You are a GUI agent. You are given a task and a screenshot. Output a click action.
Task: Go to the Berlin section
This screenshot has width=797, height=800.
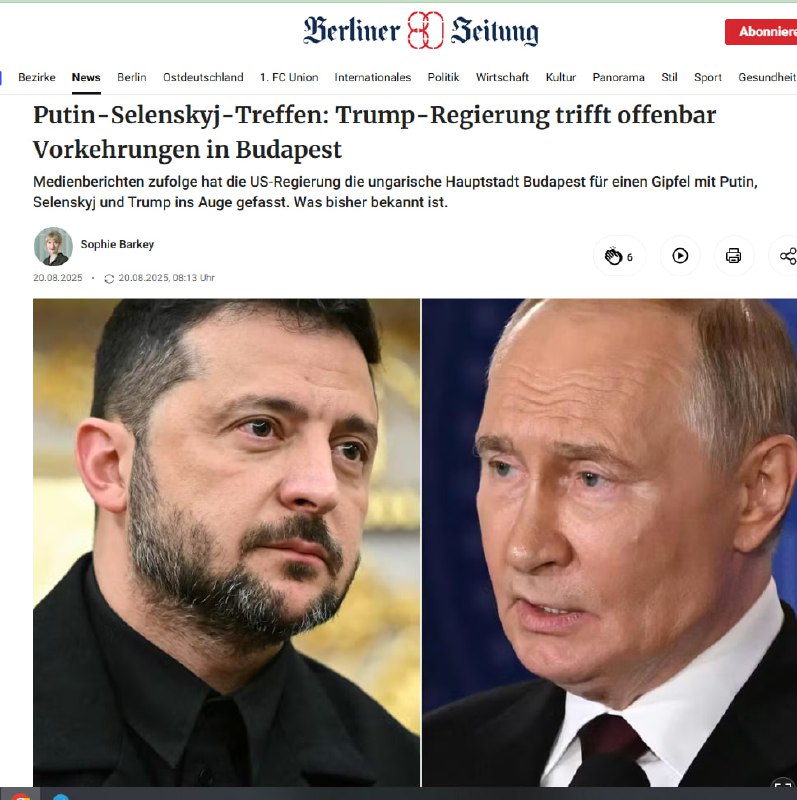point(132,77)
